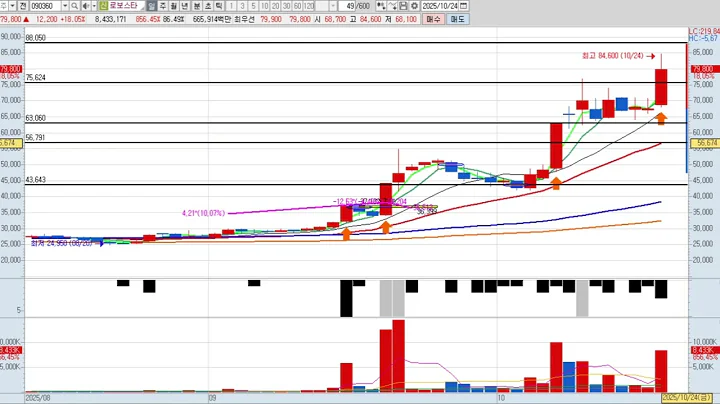Screen dimensions: 720x404
Task: Choose the 5 interval button
Action: (253, 6)
